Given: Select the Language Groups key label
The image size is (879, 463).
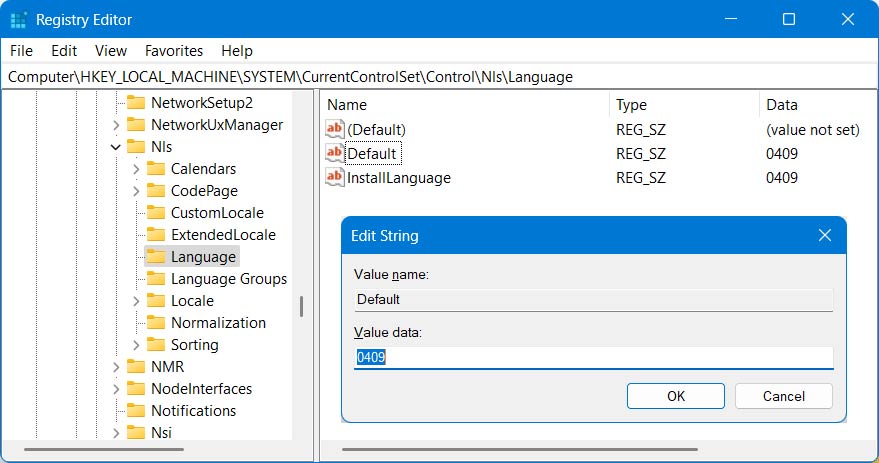Looking at the screenshot, I should point(229,279).
